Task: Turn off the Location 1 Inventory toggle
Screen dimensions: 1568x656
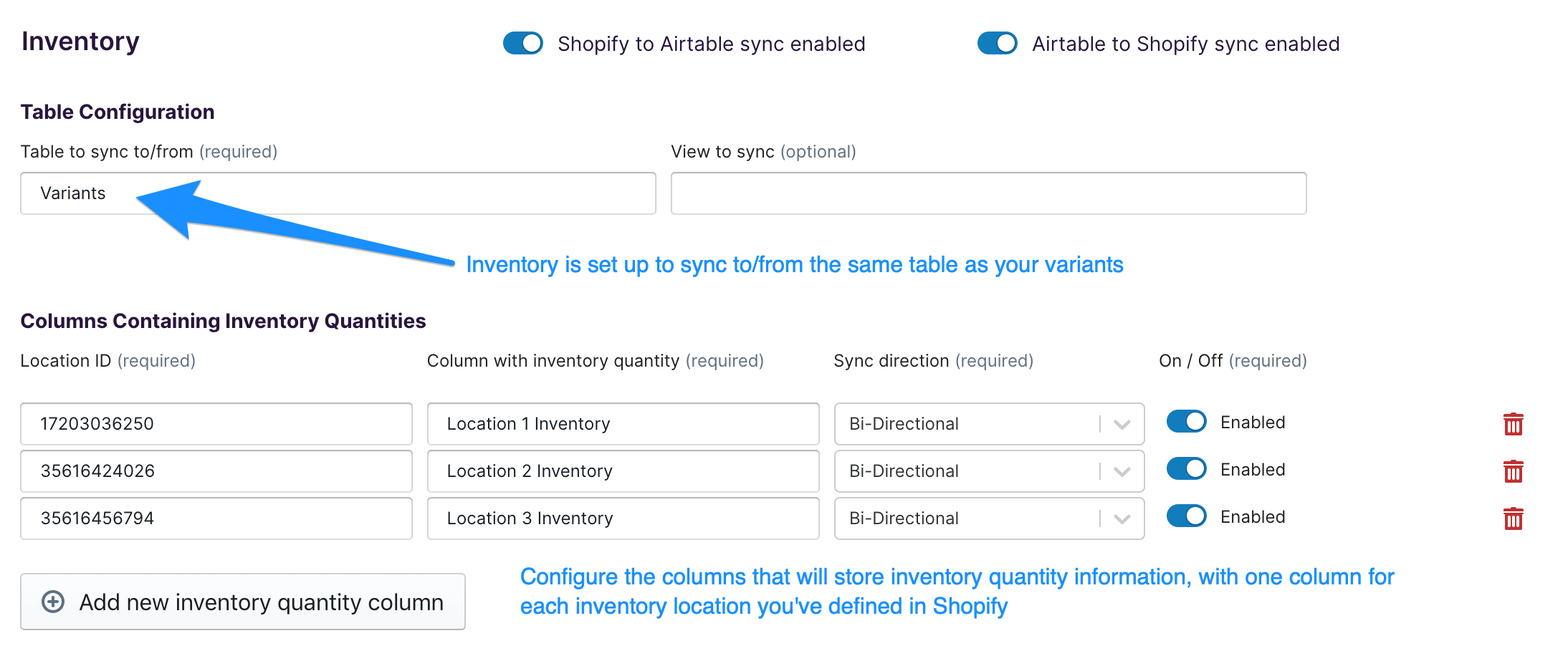Action: point(1186,422)
